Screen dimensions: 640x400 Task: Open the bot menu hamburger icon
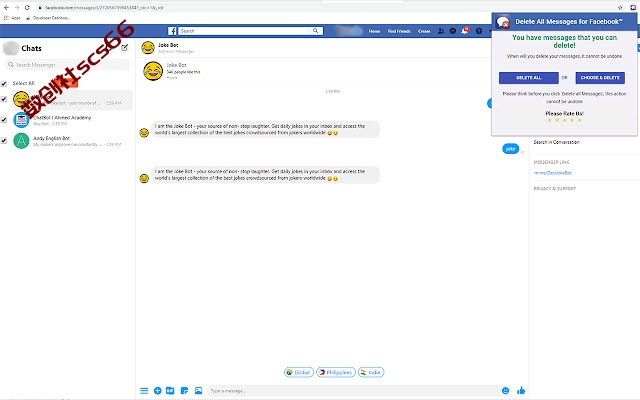coord(144,391)
